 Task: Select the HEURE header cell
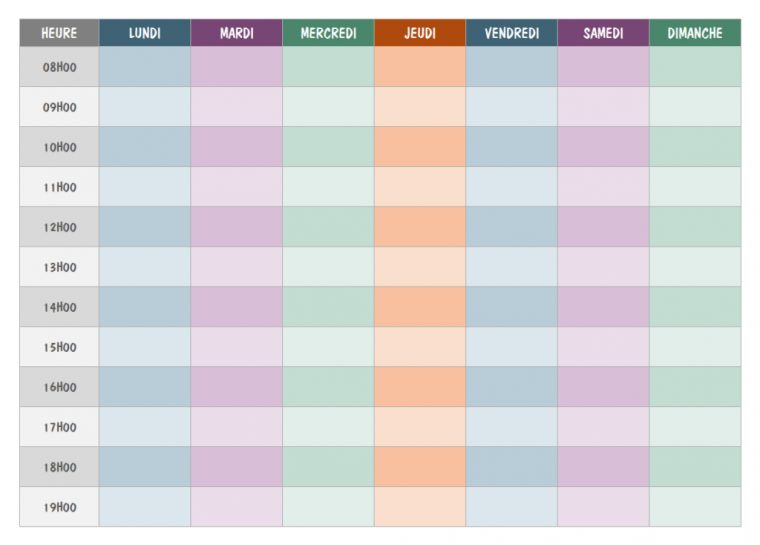pyautogui.click(x=59, y=33)
